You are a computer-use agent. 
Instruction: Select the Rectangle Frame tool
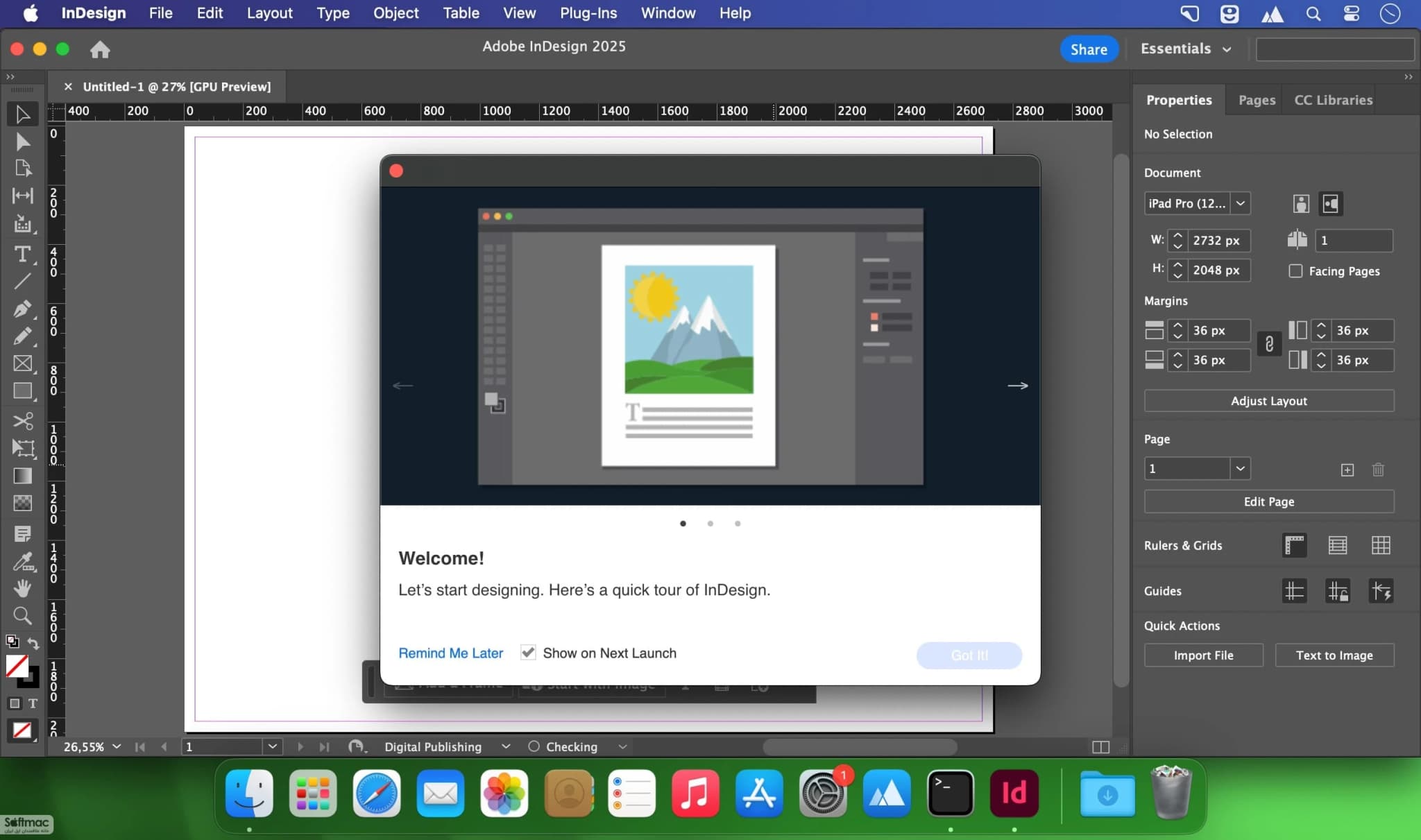coord(22,363)
